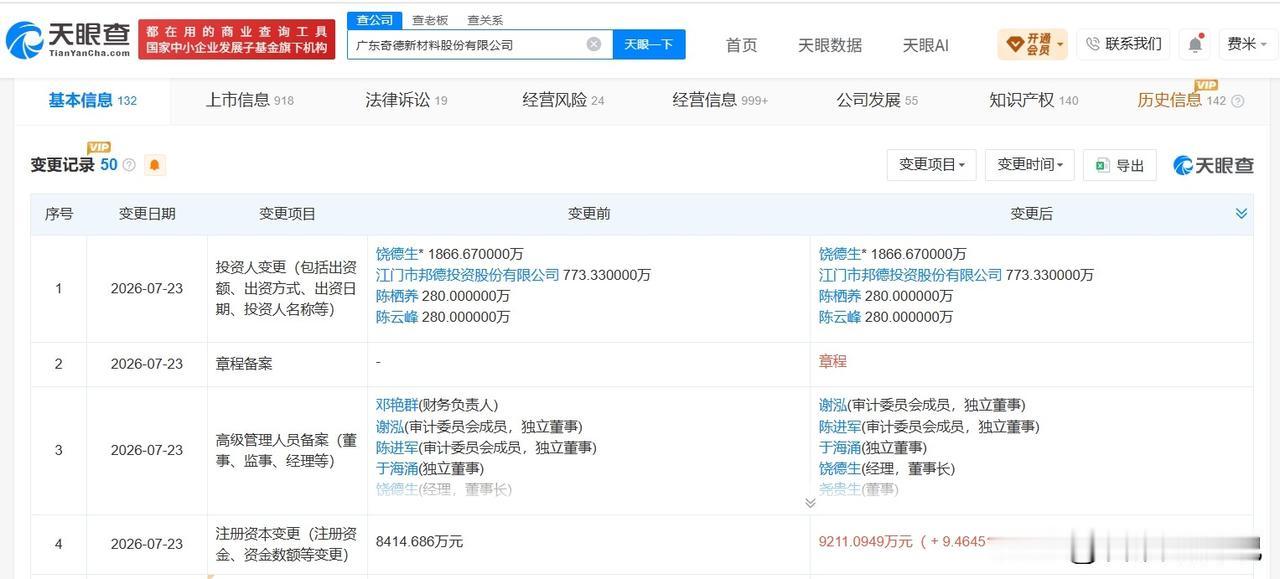Select the 经营风险 tab
This screenshot has width=1280, height=579.
point(563,100)
